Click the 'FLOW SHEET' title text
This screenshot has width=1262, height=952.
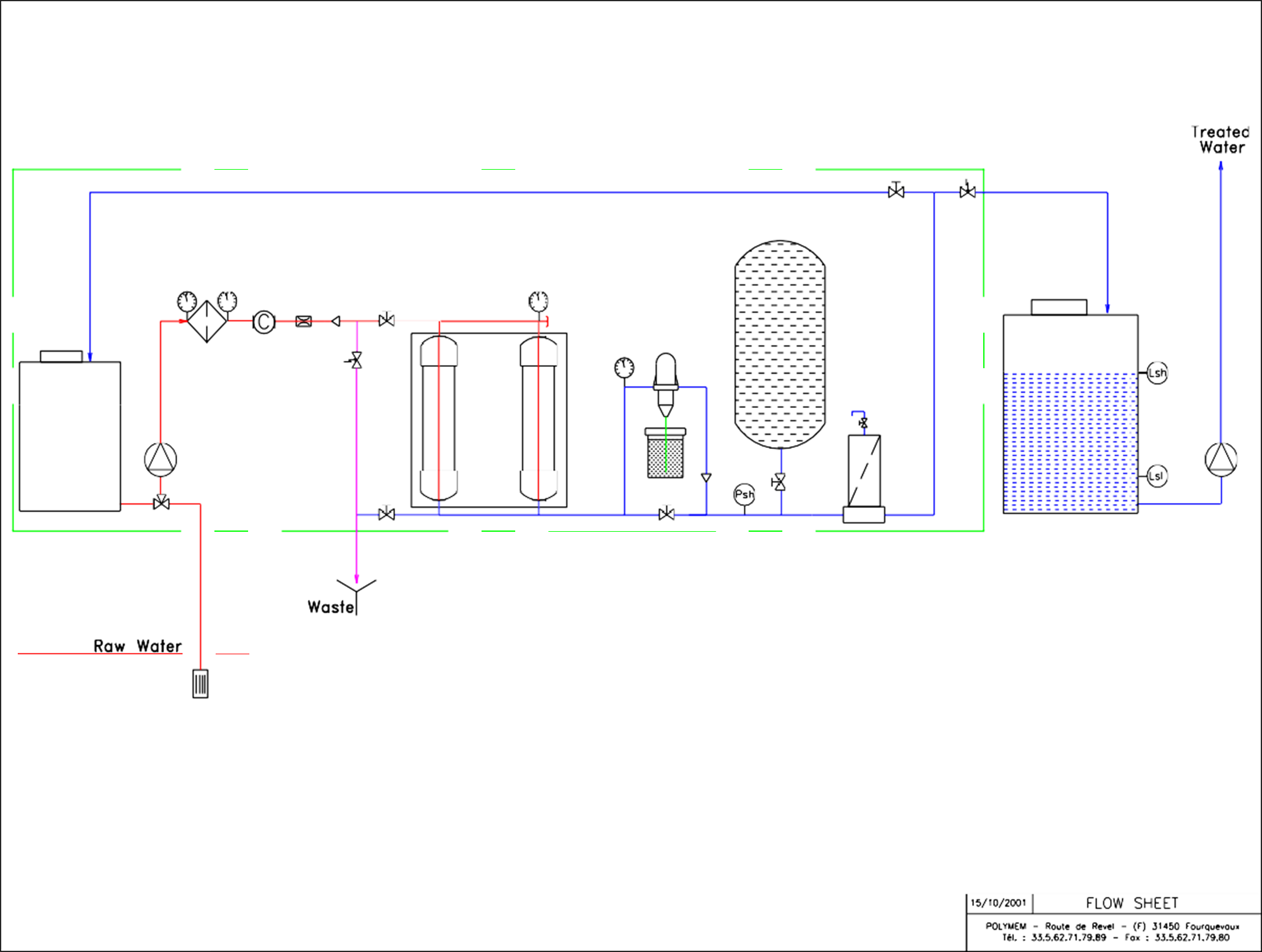click(1132, 904)
